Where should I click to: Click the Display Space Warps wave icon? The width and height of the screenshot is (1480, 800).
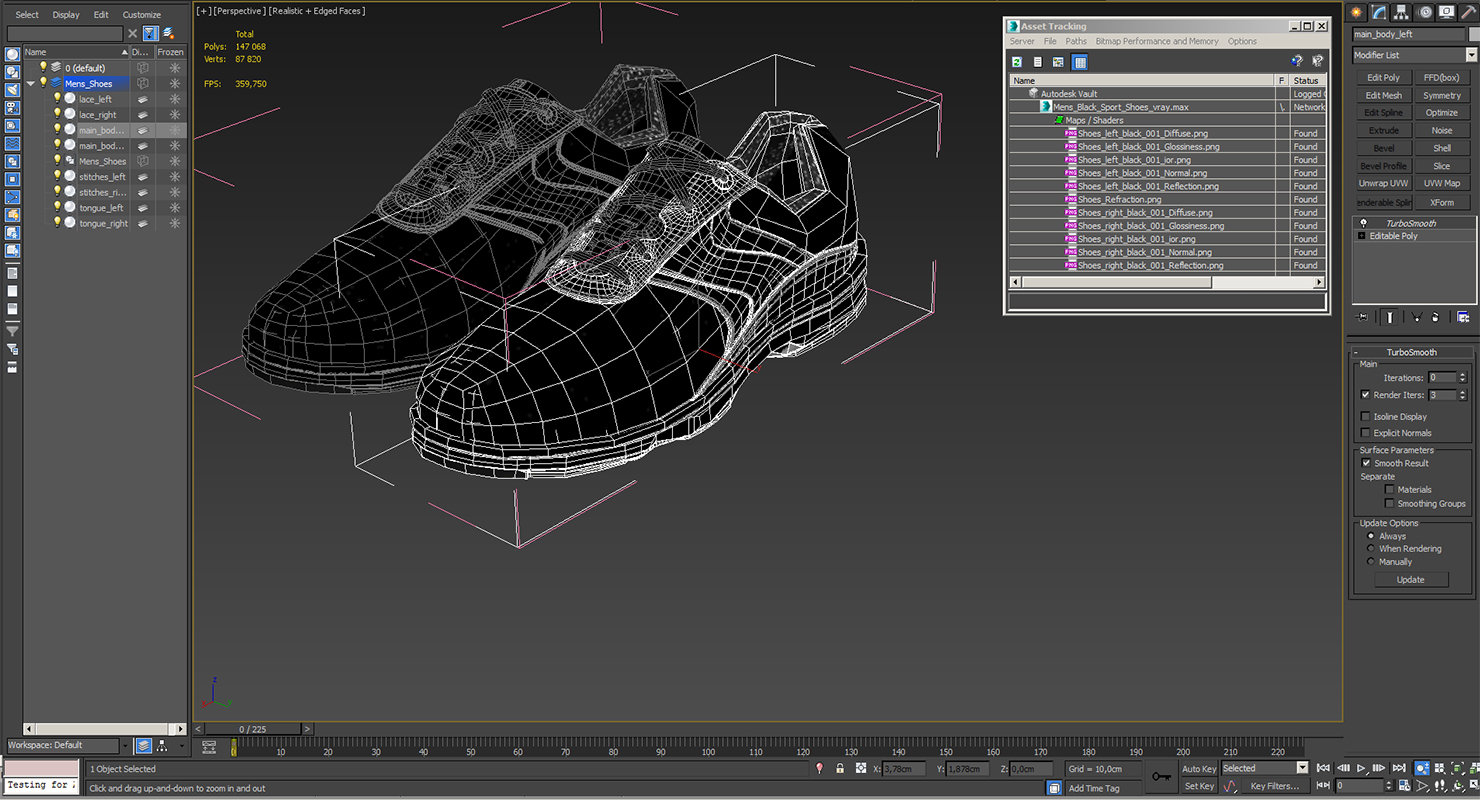coord(12,144)
